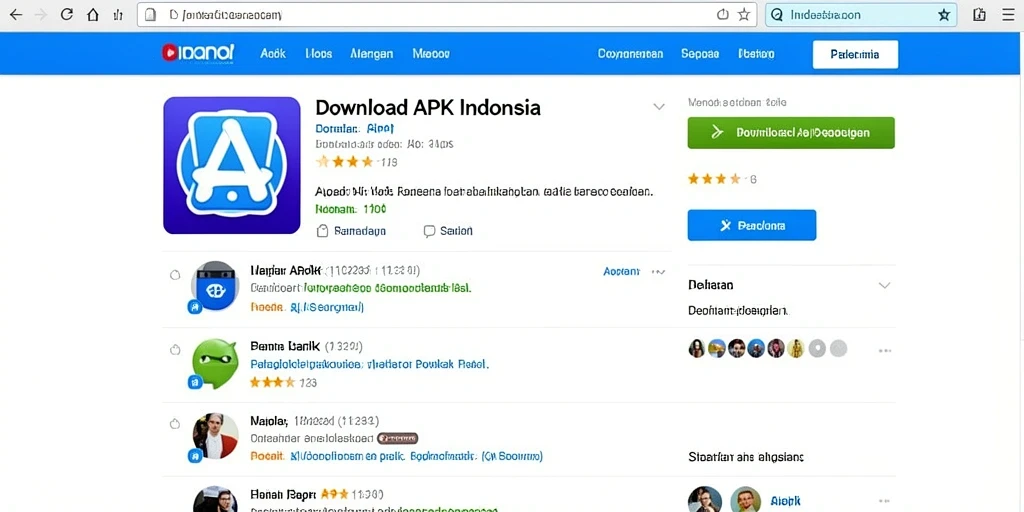Focus the Indeebaaon search field
This screenshot has width=1024, height=512.
click(x=861, y=14)
